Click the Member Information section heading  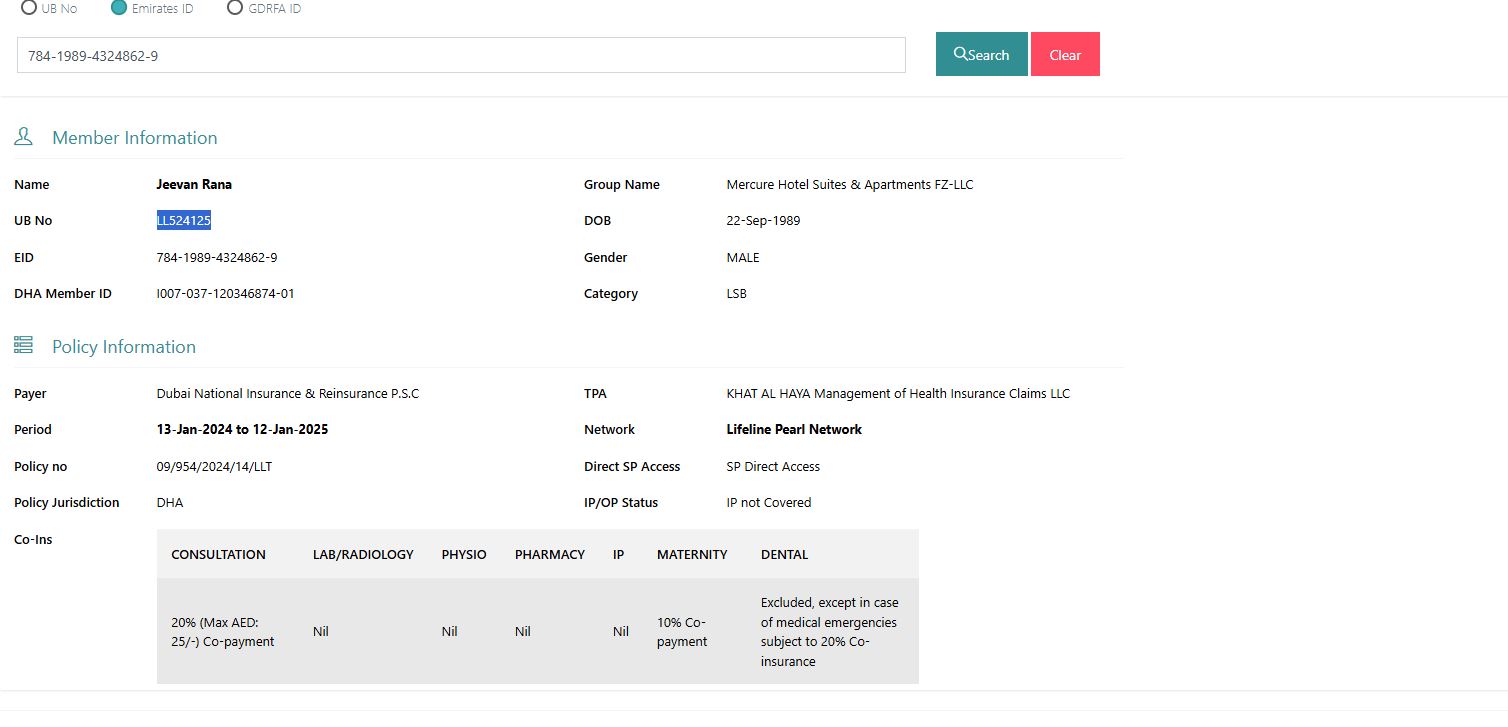coord(134,138)
